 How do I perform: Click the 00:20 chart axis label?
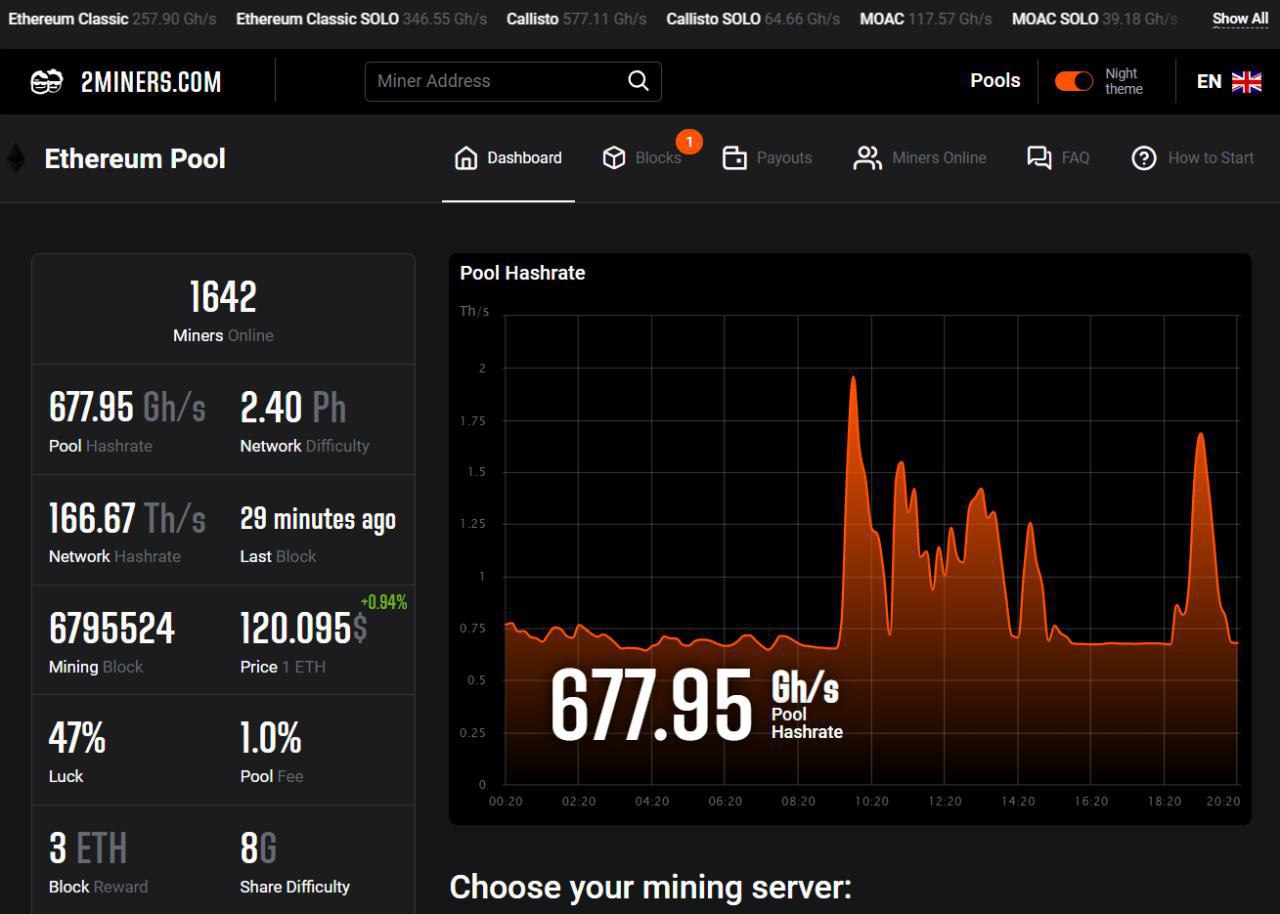pos(506,801)
